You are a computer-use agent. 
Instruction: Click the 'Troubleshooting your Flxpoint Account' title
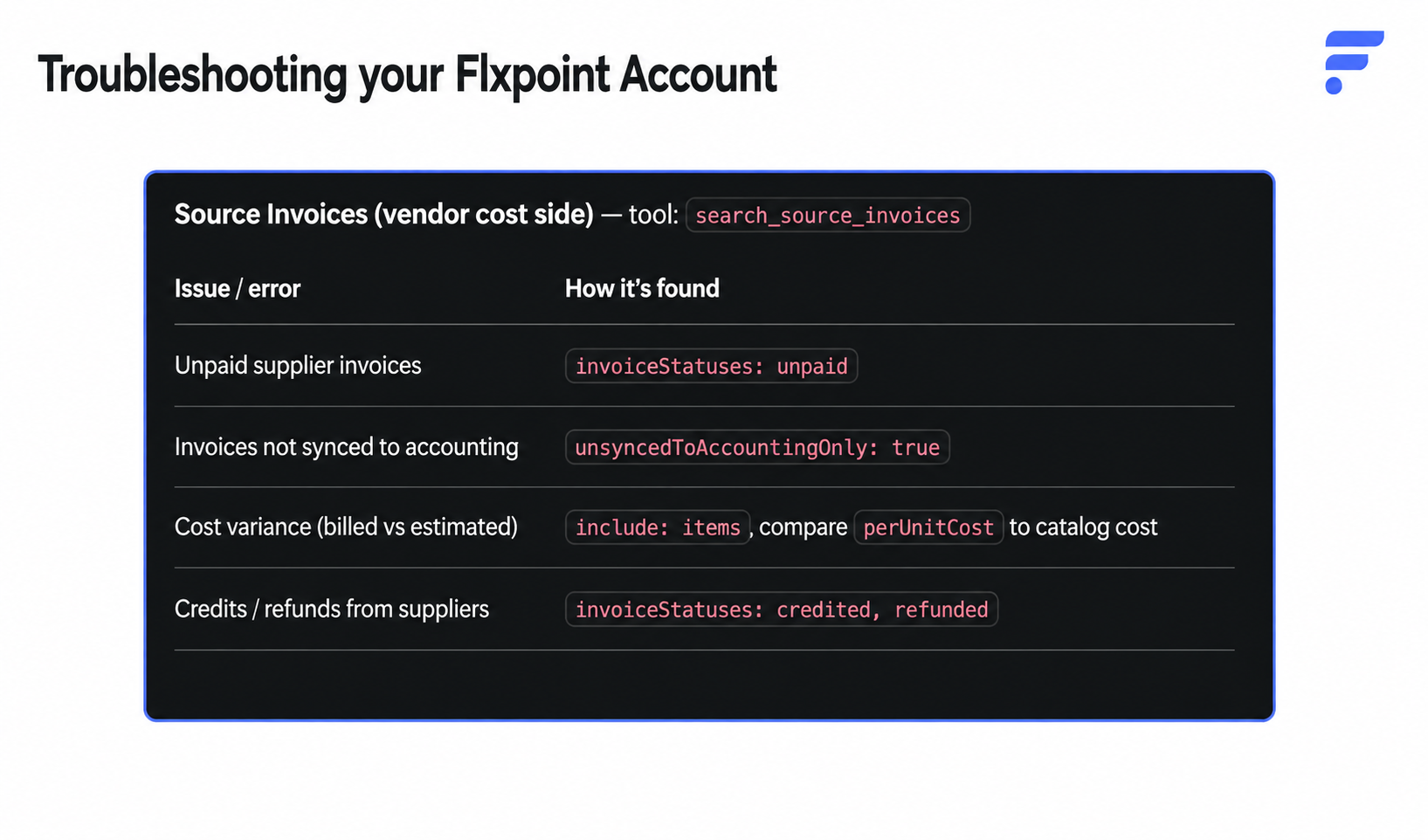[x=407, y=74]
